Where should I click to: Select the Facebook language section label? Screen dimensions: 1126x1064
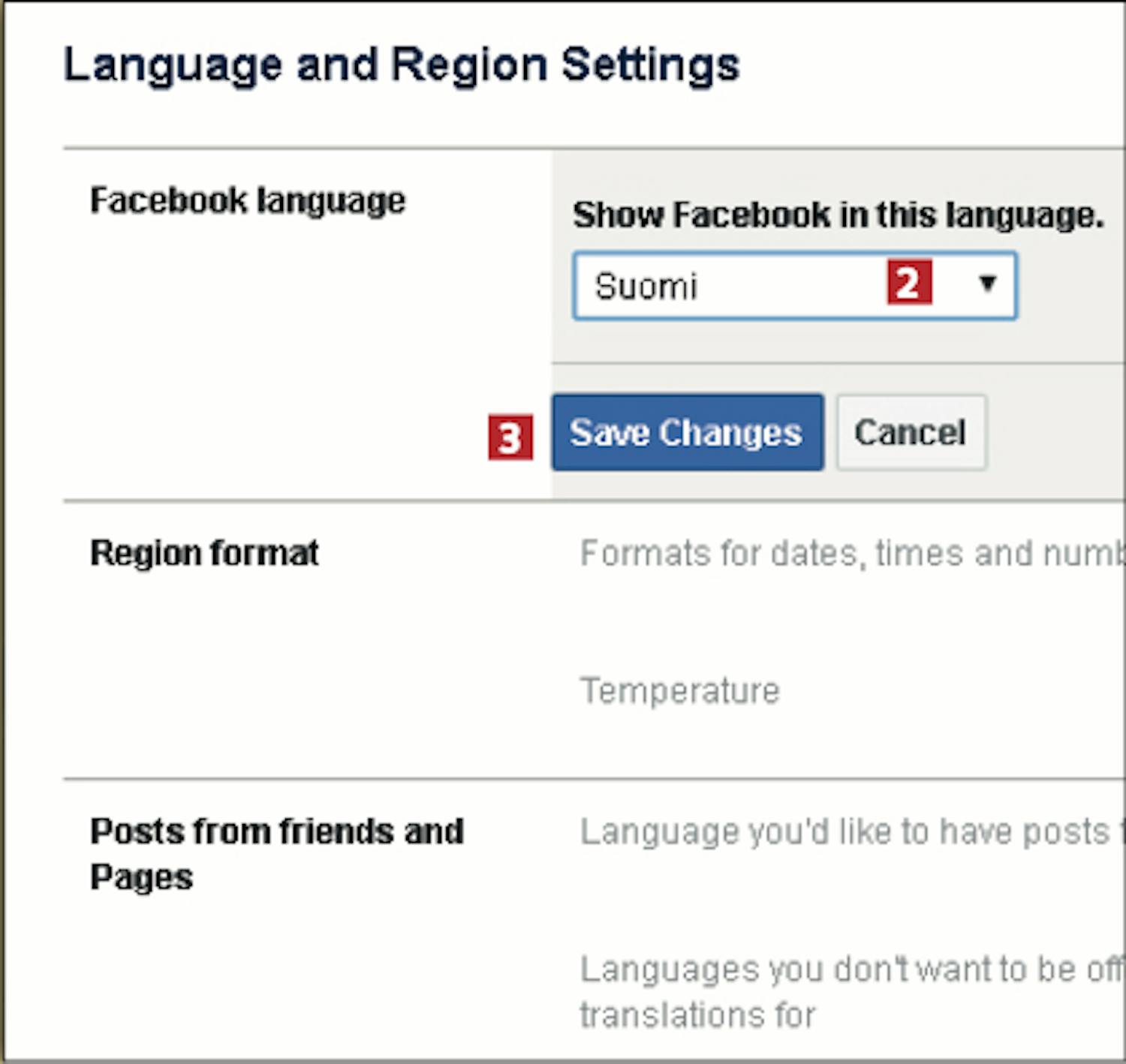(248, 201)
